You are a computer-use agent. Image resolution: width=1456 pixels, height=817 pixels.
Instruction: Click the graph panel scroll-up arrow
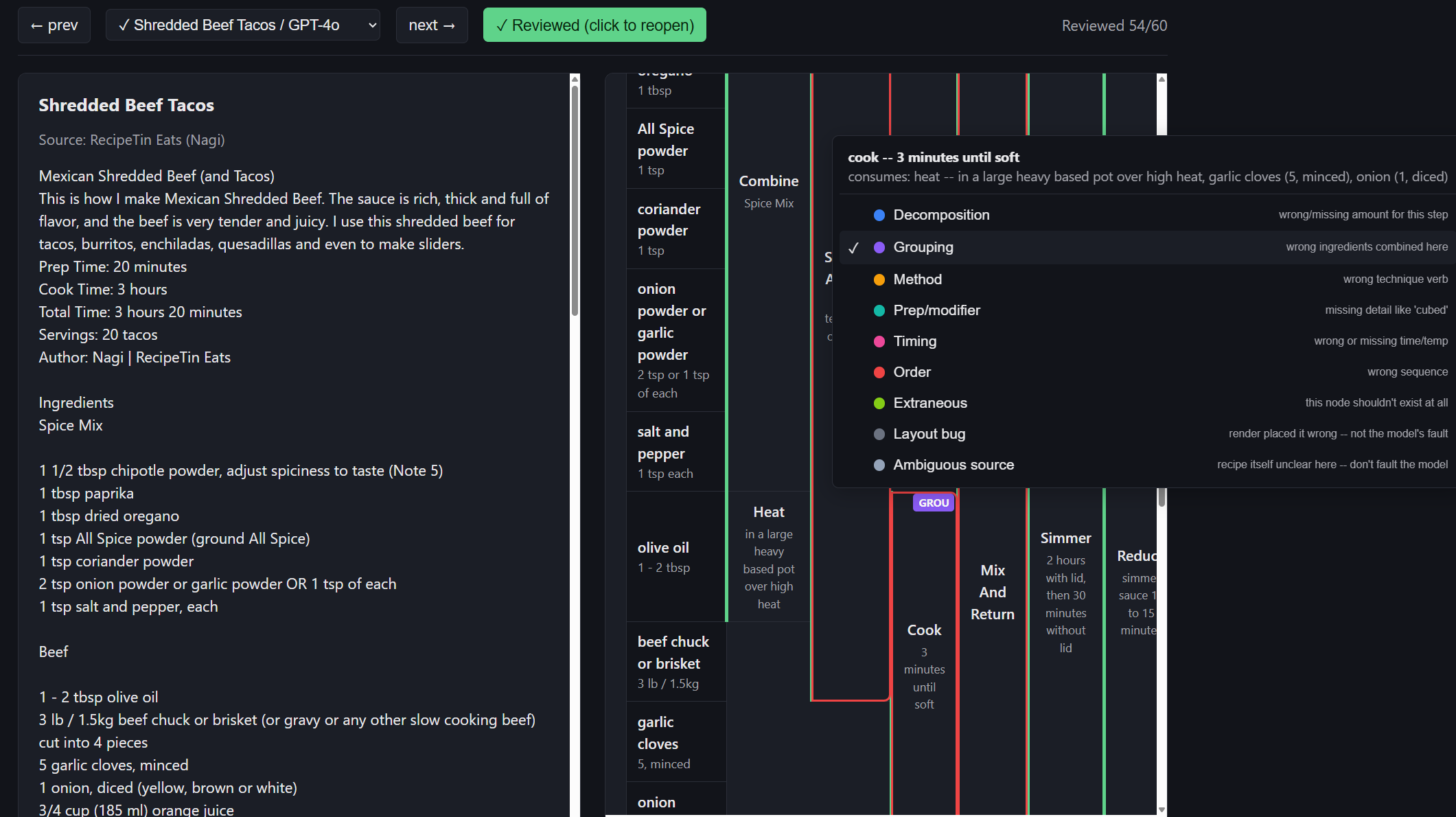point(1162,79)
